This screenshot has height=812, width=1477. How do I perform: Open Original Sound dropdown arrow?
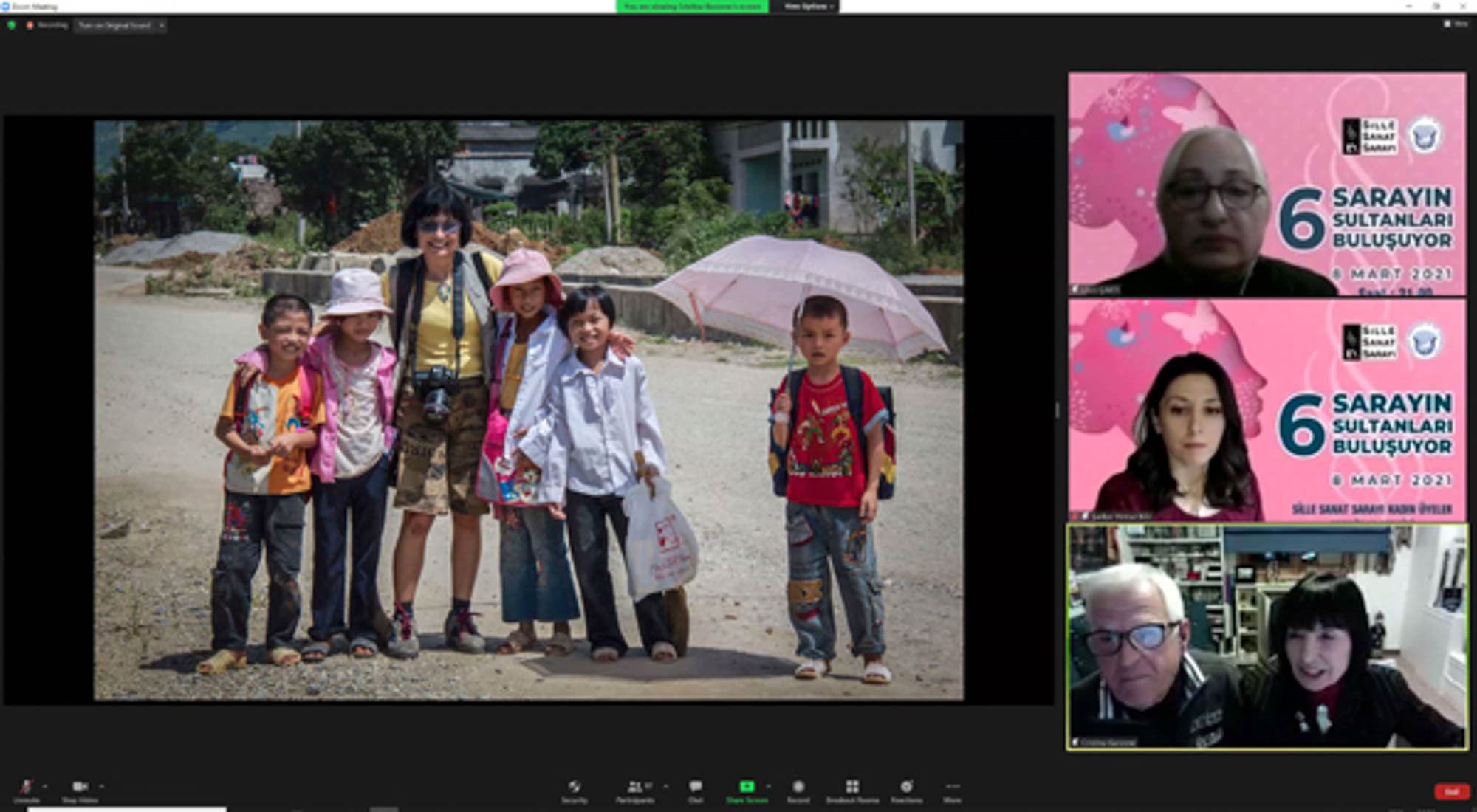(161, 25)
